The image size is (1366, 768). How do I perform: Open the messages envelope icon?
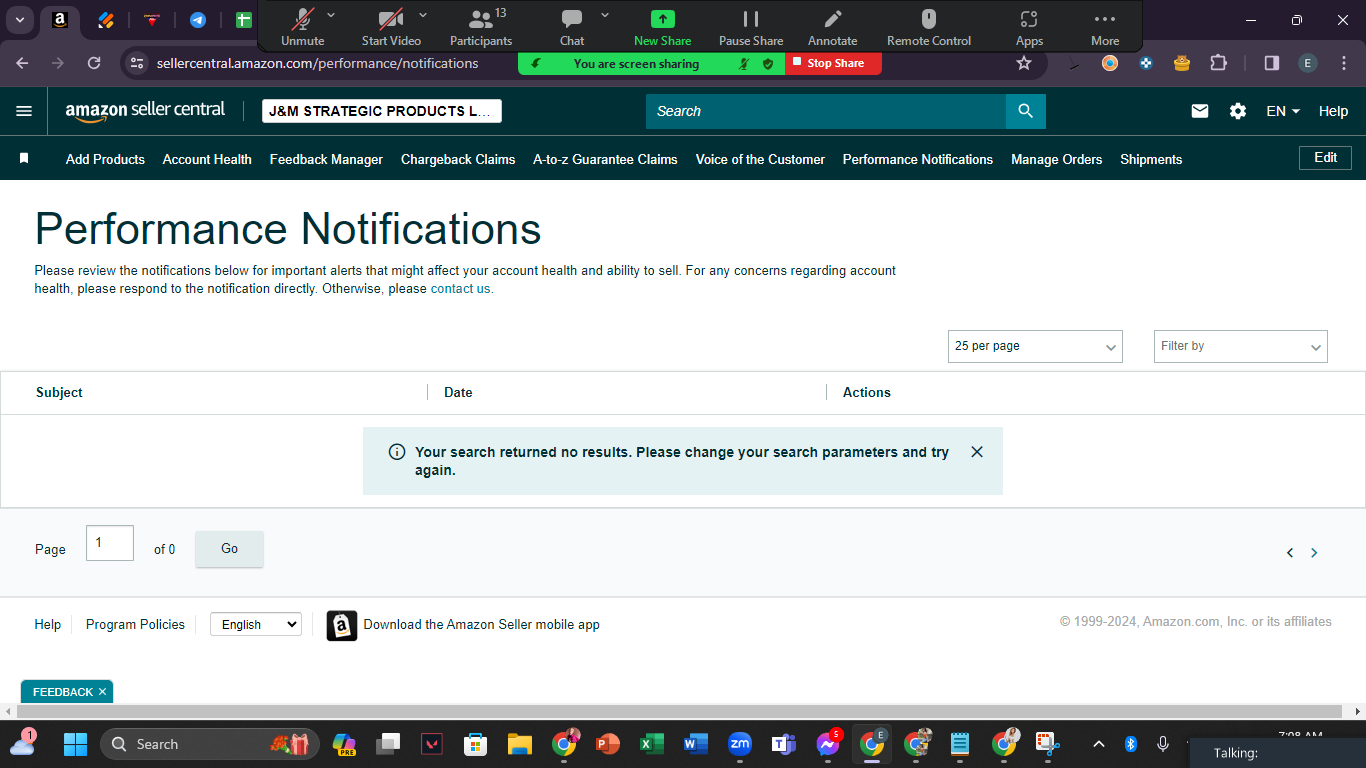[1200, 111]
